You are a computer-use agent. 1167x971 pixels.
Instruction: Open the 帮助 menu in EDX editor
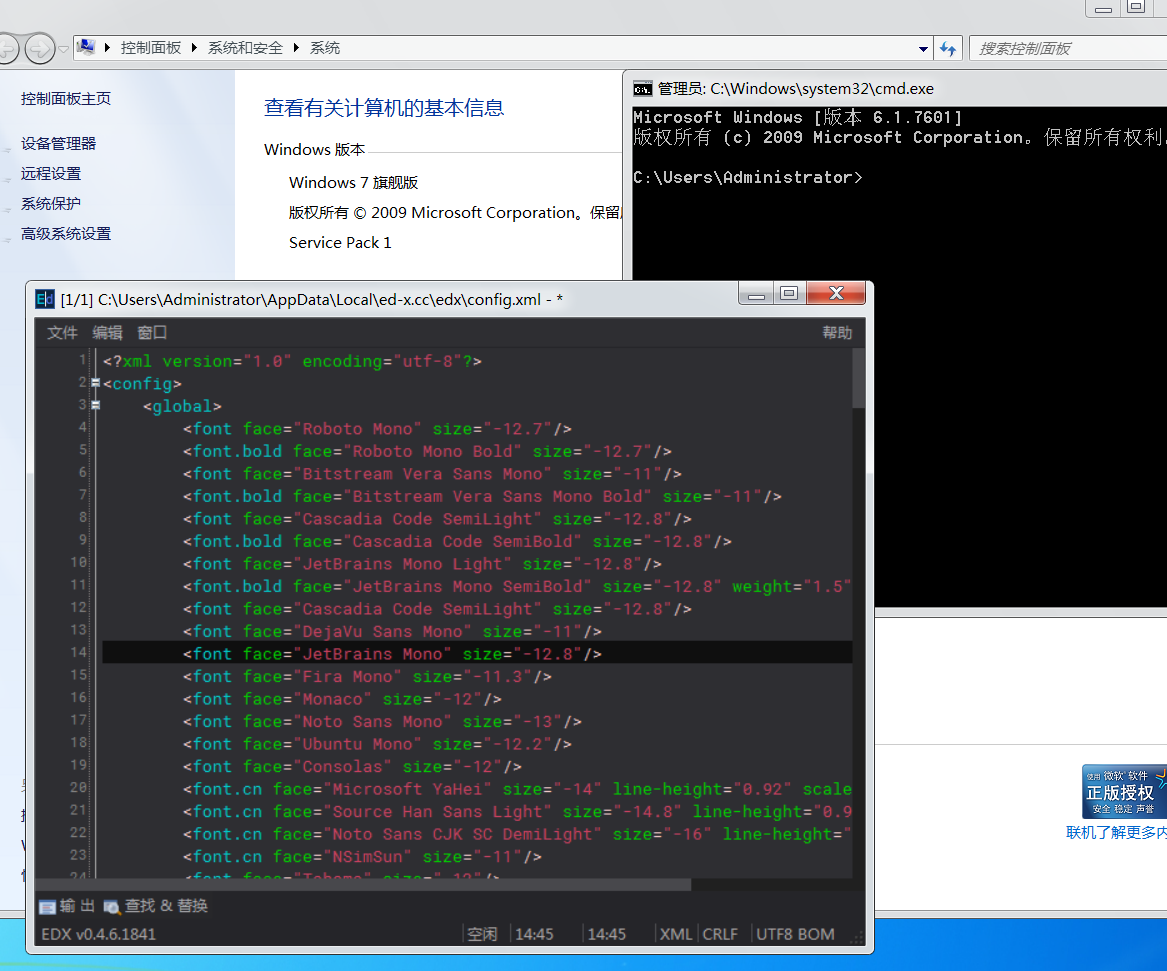[x=837, y=333]
